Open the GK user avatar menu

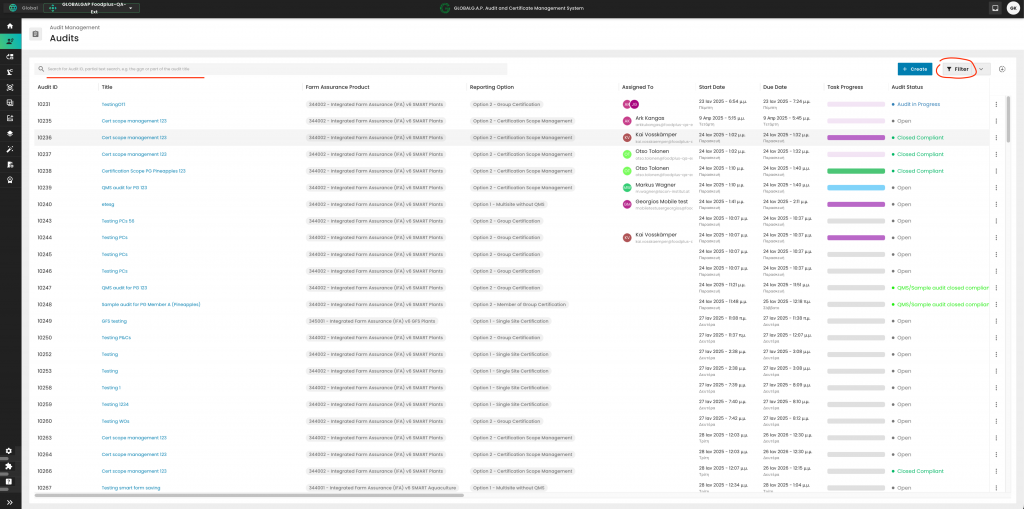(1012, 8)
